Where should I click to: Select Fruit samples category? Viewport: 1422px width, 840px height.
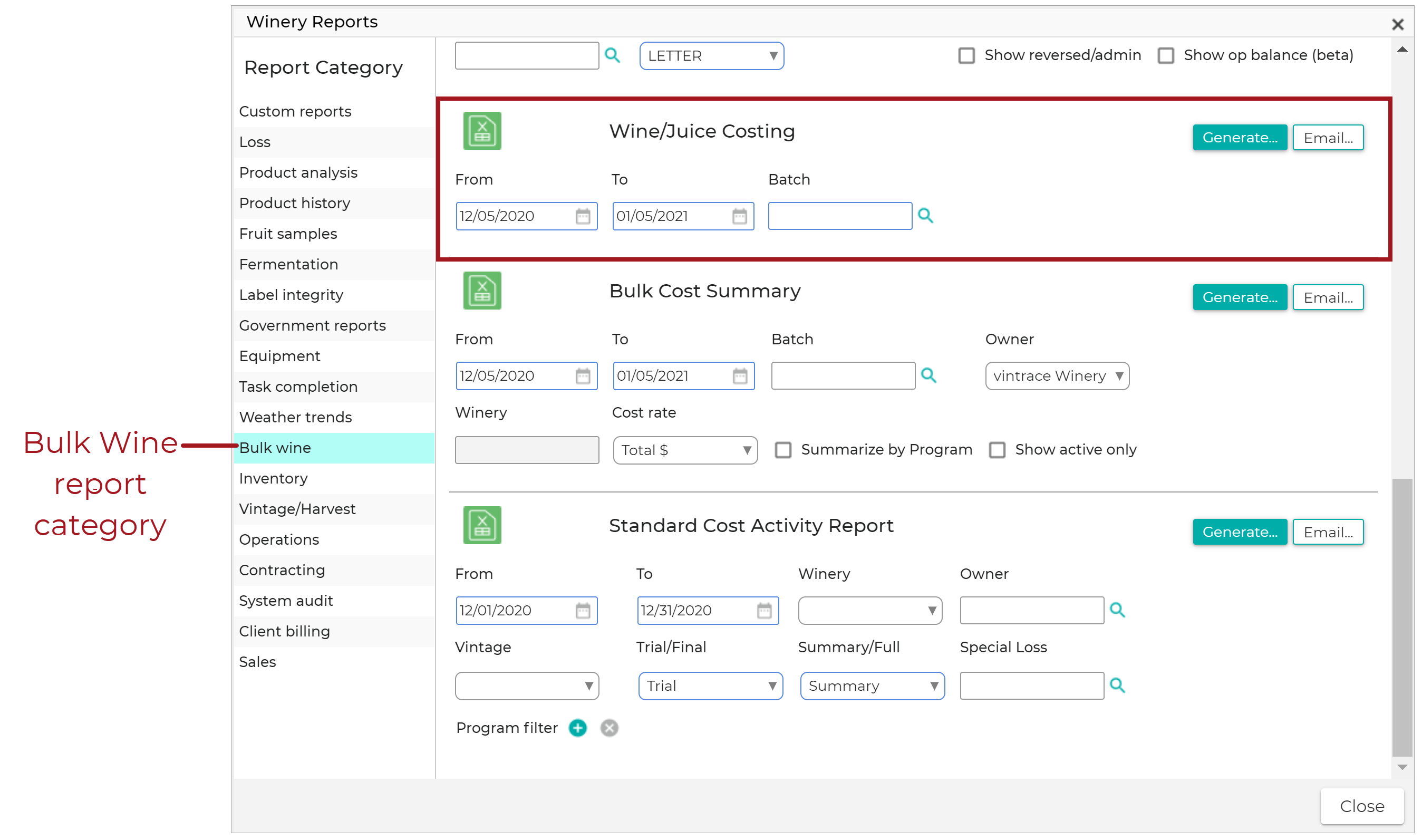tap(334, 234)
